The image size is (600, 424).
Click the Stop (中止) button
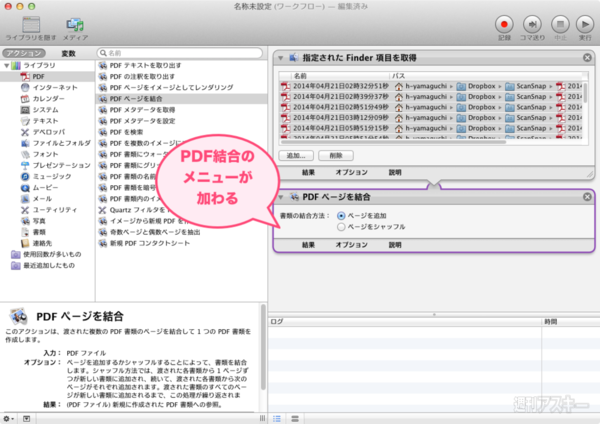pyautogui.click(x=560, y=24)
